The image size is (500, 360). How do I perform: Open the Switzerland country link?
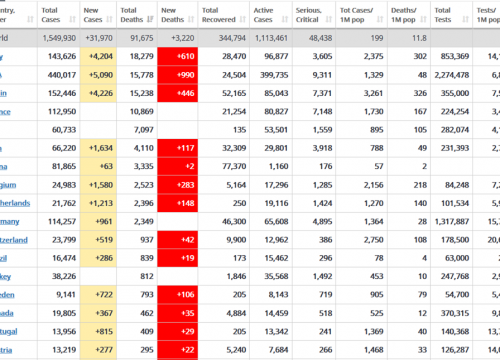(14, 240)
